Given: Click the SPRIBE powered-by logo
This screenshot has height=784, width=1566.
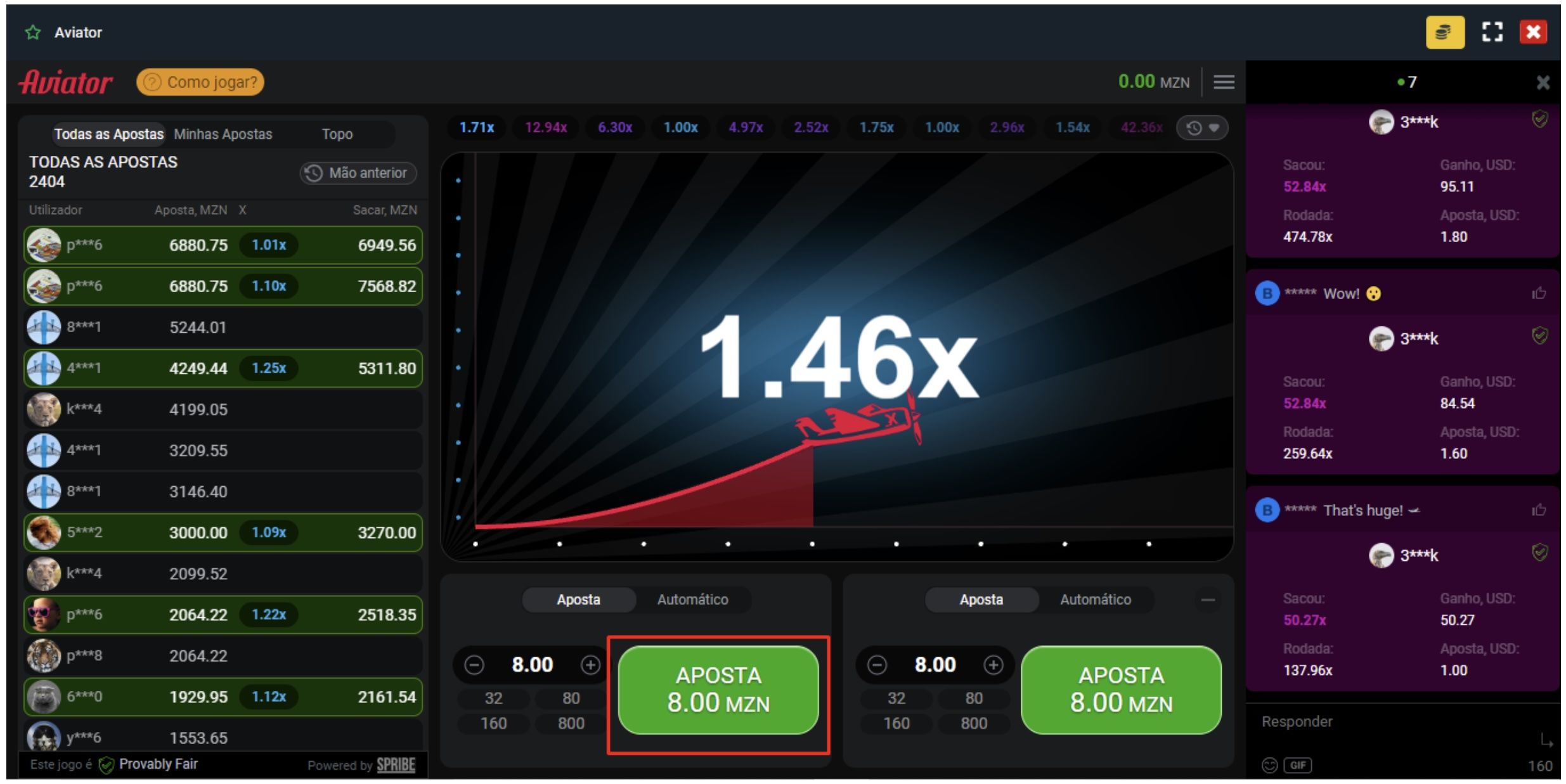Looking at the screenshot, I should [x=396, y=765].
